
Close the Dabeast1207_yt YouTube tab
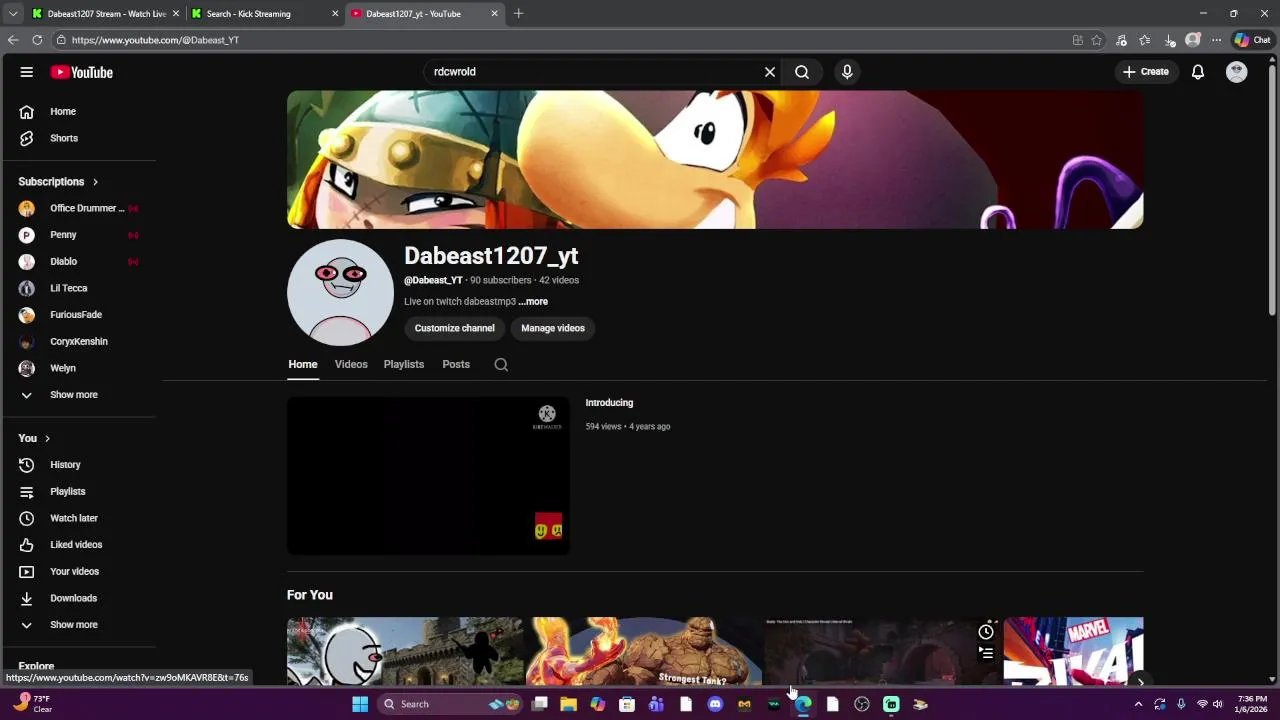494,14
